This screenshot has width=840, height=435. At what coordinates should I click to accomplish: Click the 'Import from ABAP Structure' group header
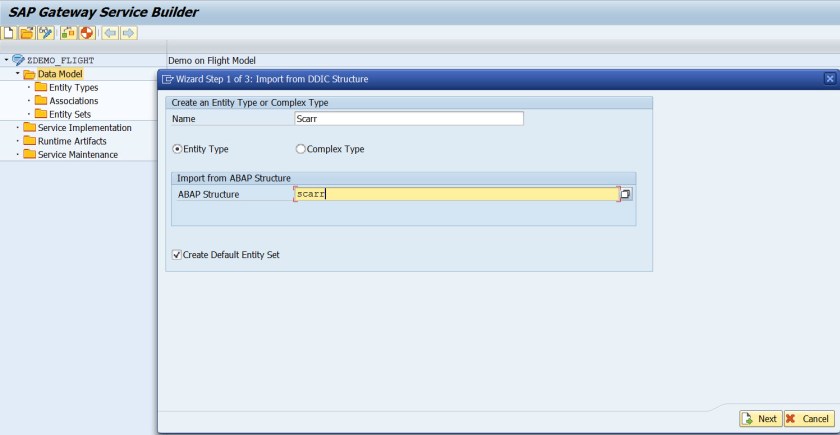tap(234, 178)
